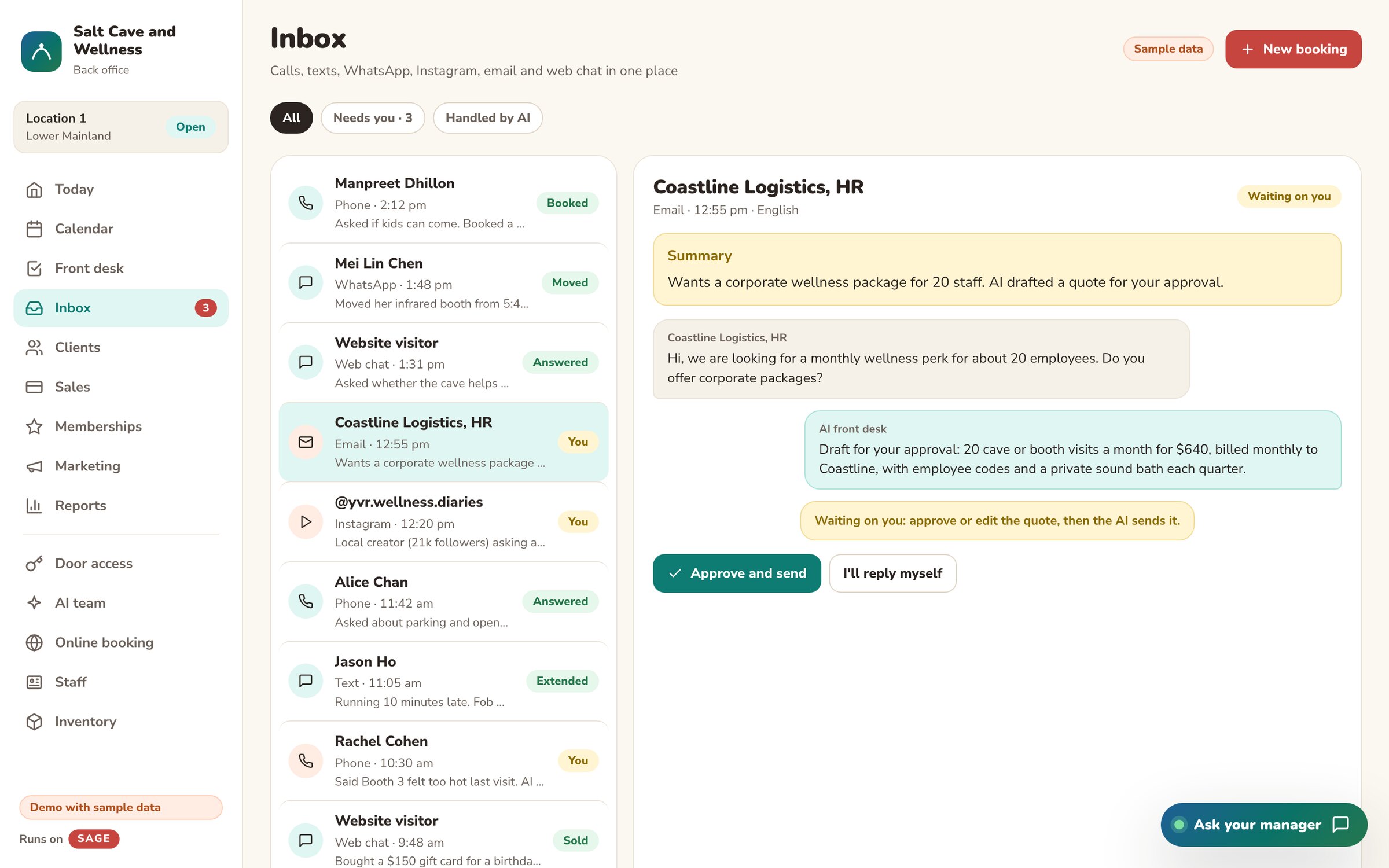Click Instagram play icon for @yvr.wellness.diaries
This screenshot has width=1389, height=868.
tap(306, 522)
